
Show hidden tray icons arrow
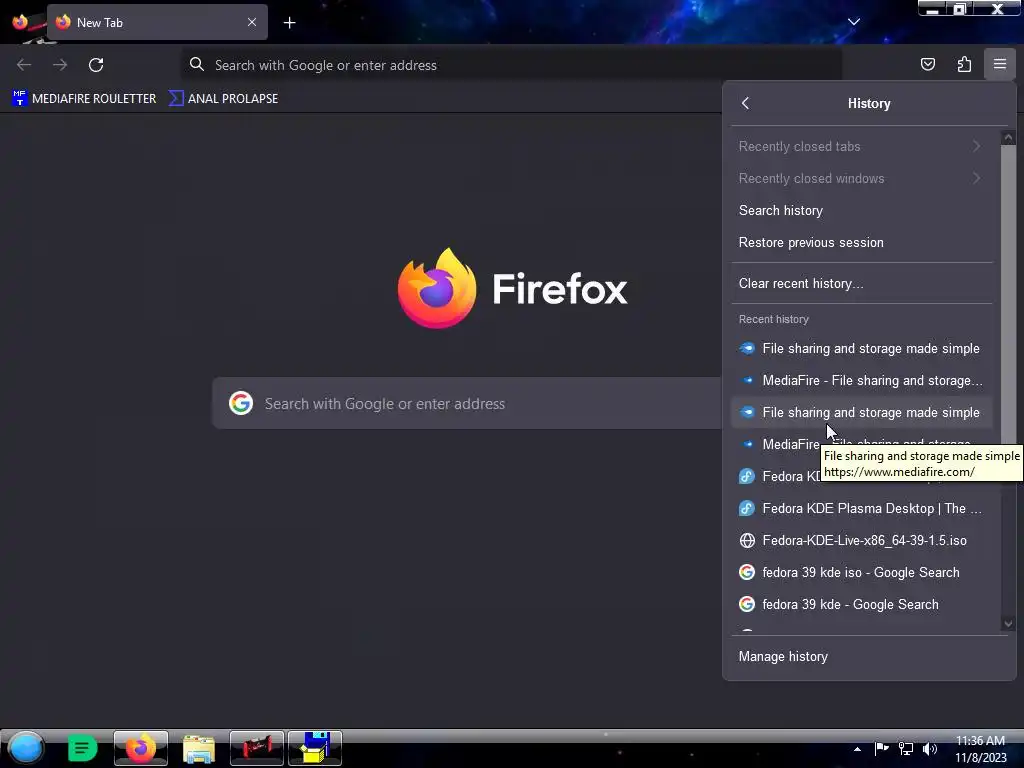coord(857,749)
